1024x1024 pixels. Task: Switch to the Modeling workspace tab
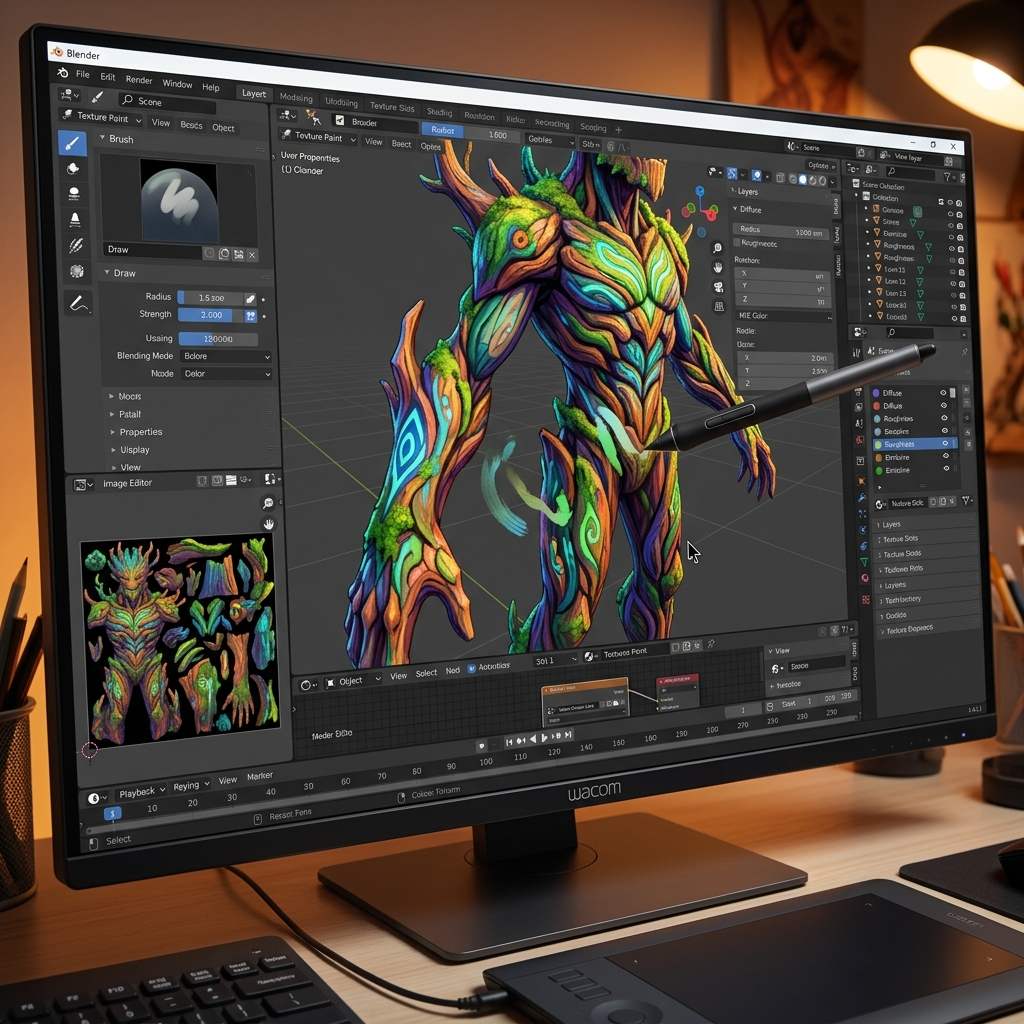[296, 97]
